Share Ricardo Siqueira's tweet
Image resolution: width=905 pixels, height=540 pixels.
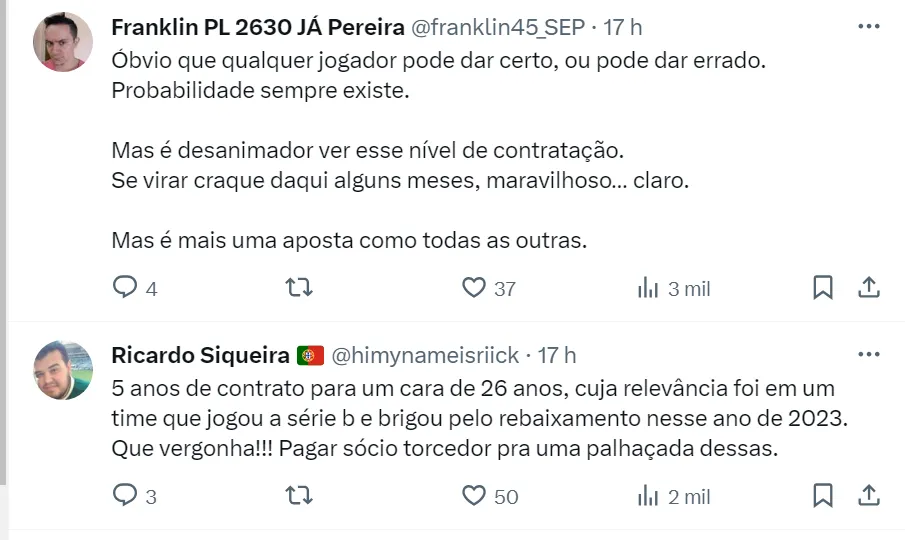[870, 495]
